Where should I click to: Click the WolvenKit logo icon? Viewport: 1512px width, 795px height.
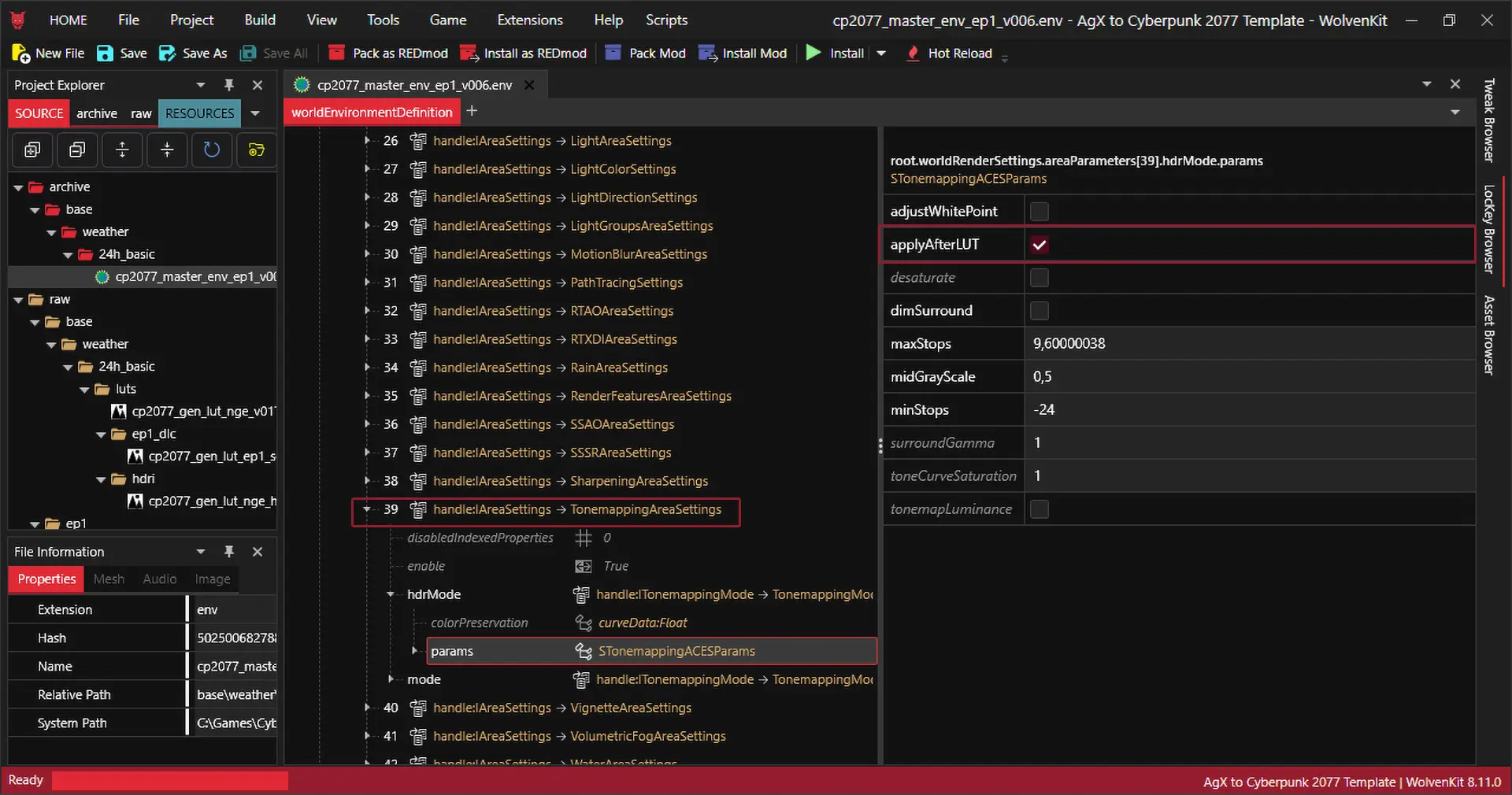coord(17,20)
